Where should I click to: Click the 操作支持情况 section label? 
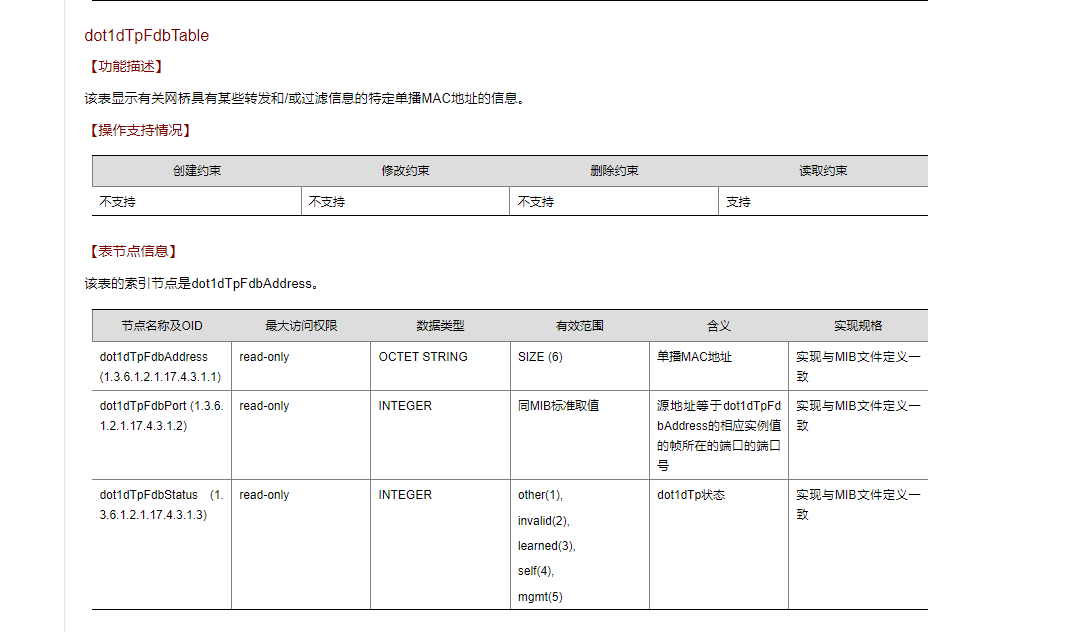tap(140, 130)
